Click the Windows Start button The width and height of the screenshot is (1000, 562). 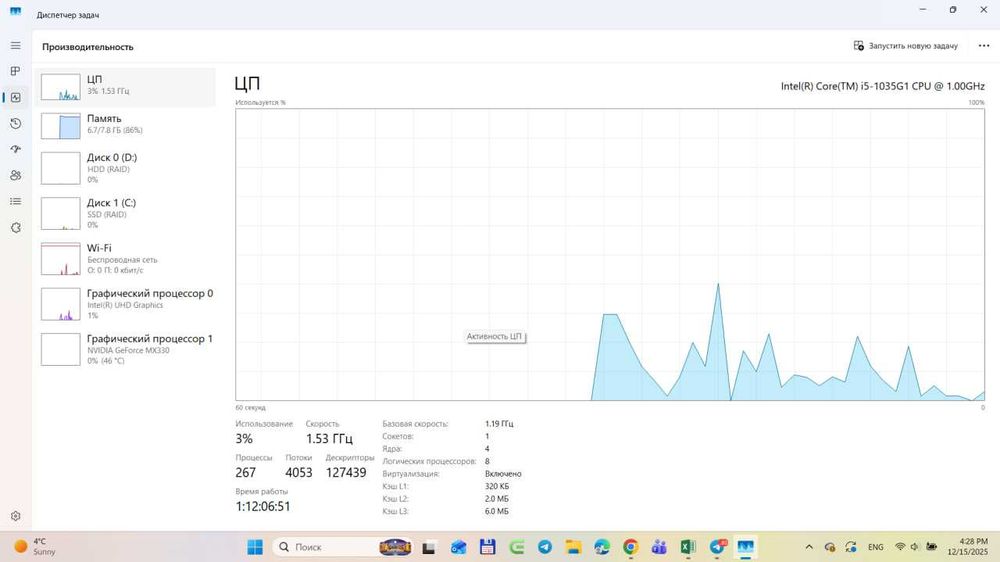[254, 547]
